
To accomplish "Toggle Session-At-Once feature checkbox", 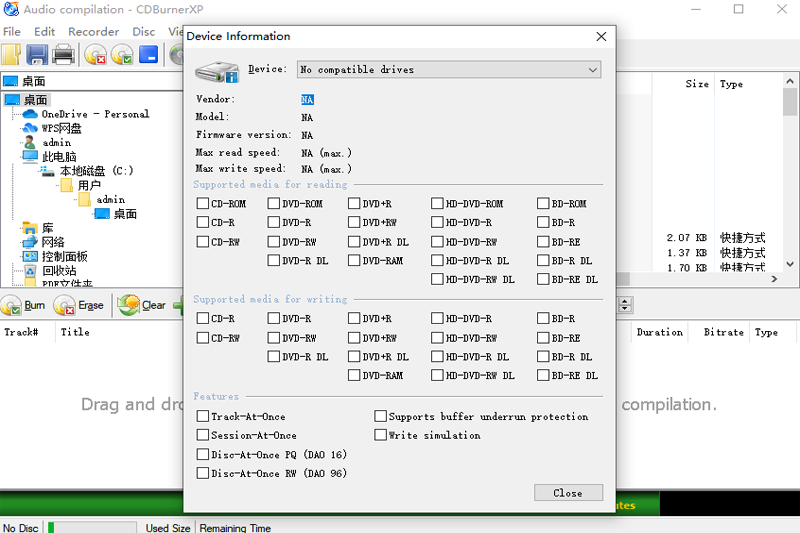I will pos(203,435).
